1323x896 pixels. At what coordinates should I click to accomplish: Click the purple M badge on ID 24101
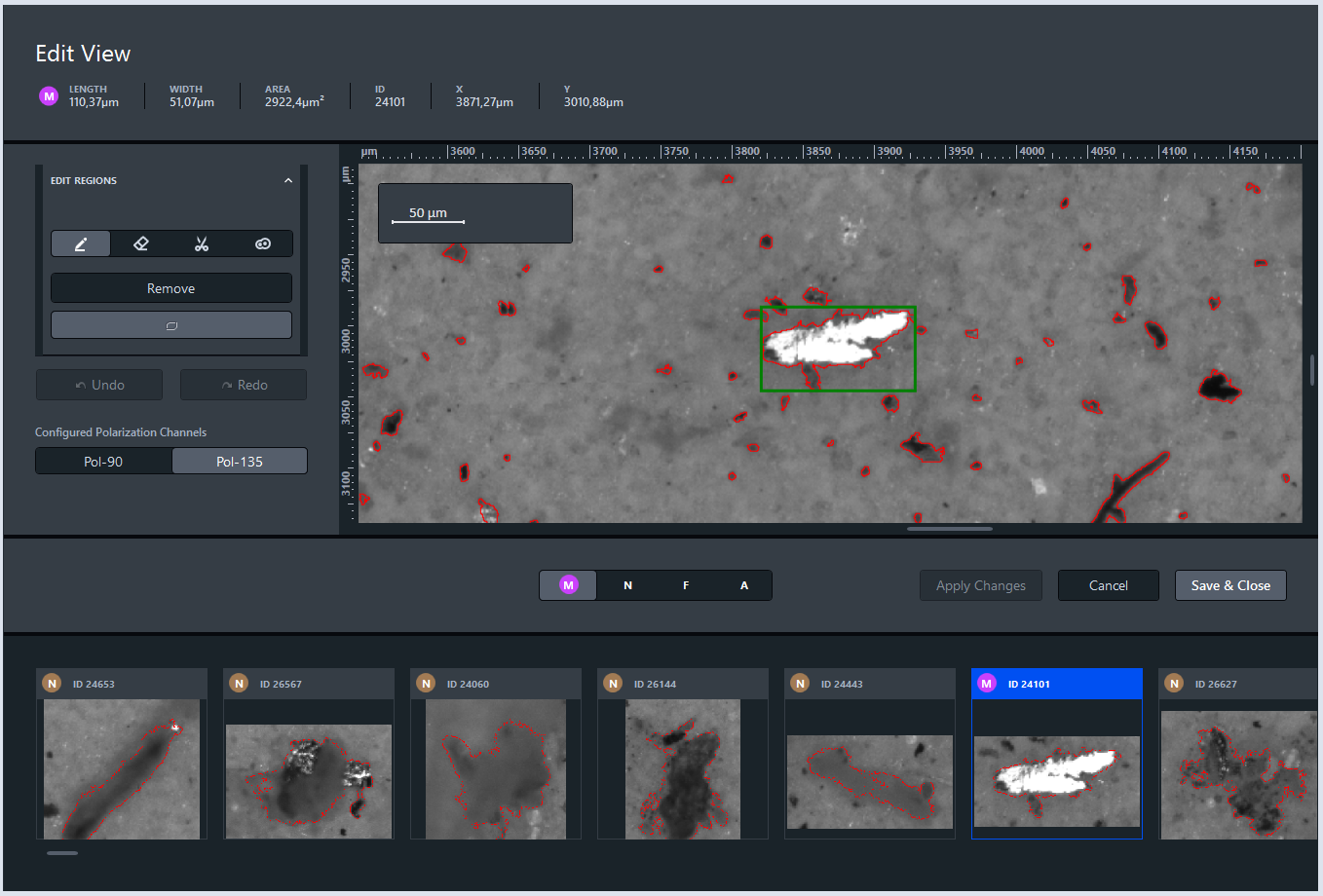pos(987,684)
